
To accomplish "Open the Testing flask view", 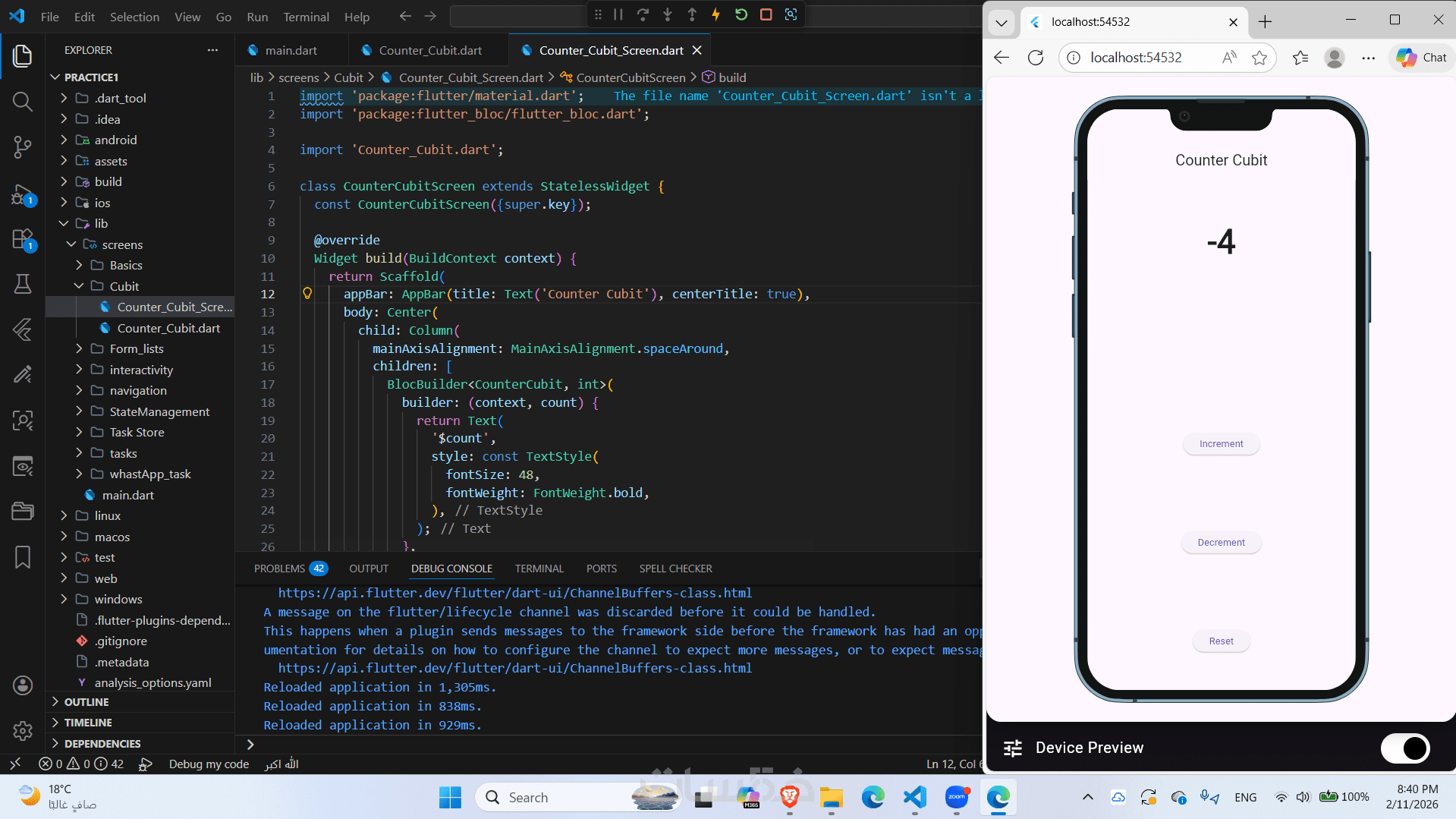I will (23, 284).
